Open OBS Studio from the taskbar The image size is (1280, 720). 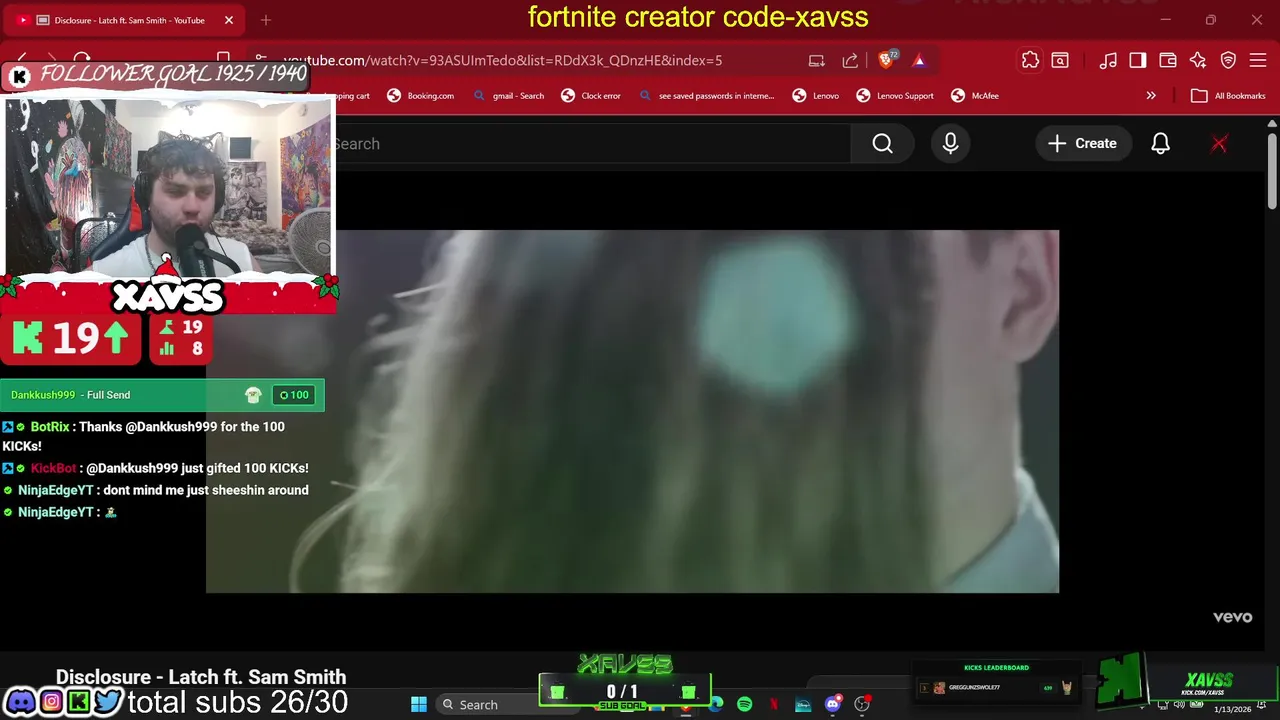tap(861, 704)
